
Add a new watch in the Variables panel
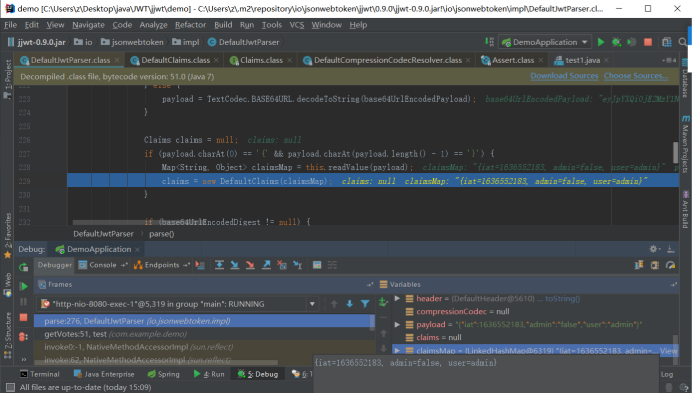pos(383,302)
